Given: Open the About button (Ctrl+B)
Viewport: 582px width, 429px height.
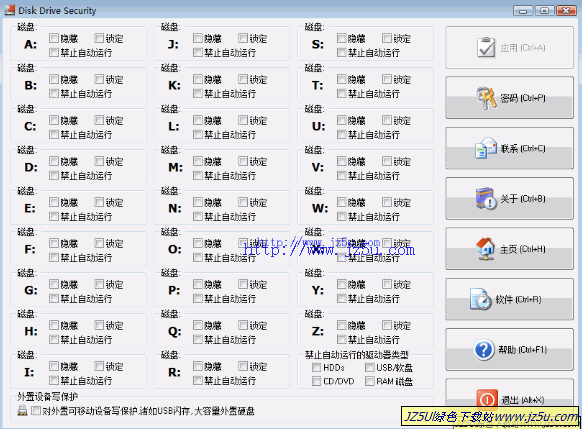Looking at the screenshot, I should 509,199.
